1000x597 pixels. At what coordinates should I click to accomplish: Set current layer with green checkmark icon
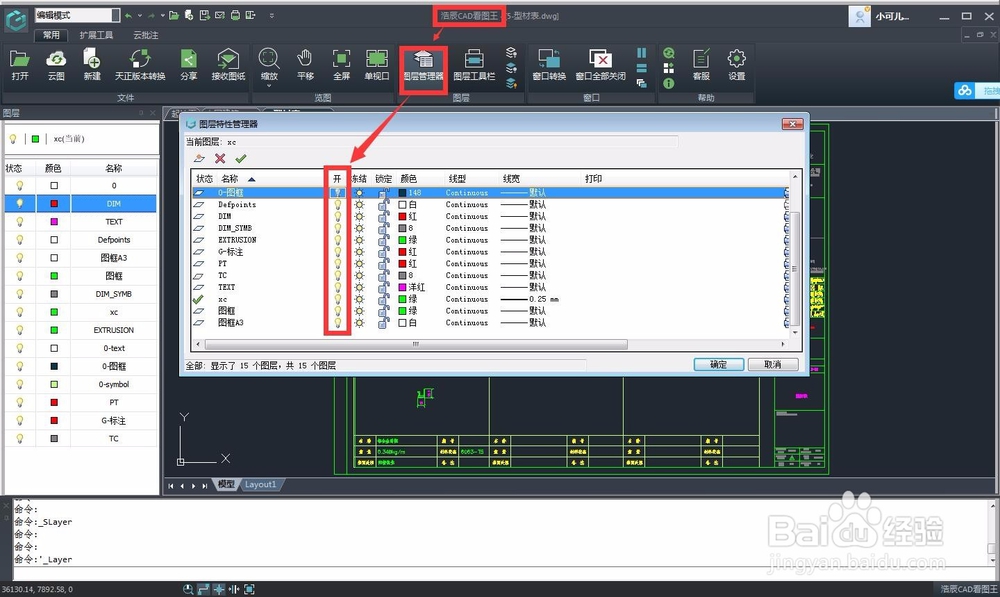point(240,158)
